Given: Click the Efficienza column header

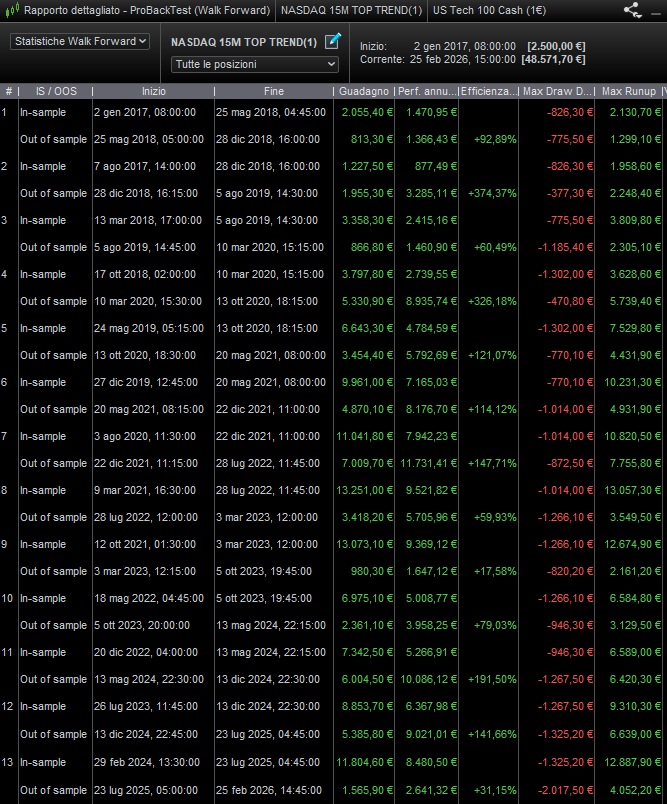Looking at the screenshot, I should pyautogui.click(x=488, y=91).
